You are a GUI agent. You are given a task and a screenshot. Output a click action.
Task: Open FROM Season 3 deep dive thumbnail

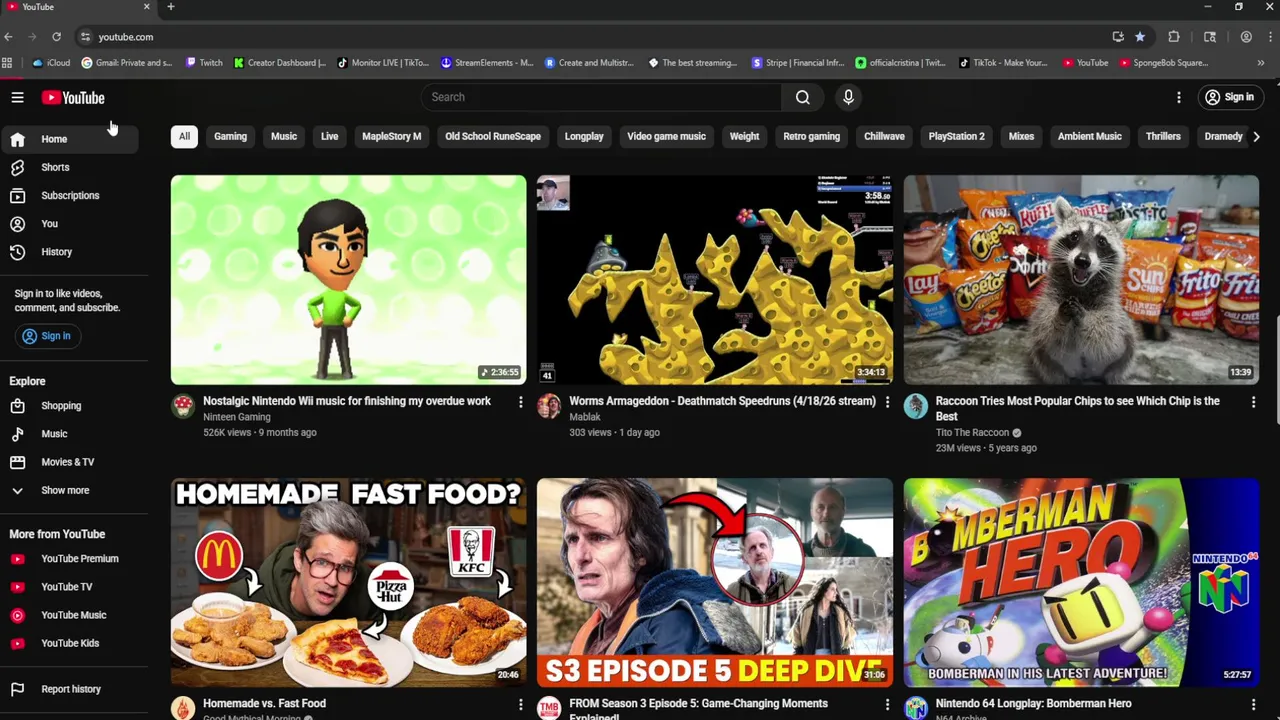714,582
